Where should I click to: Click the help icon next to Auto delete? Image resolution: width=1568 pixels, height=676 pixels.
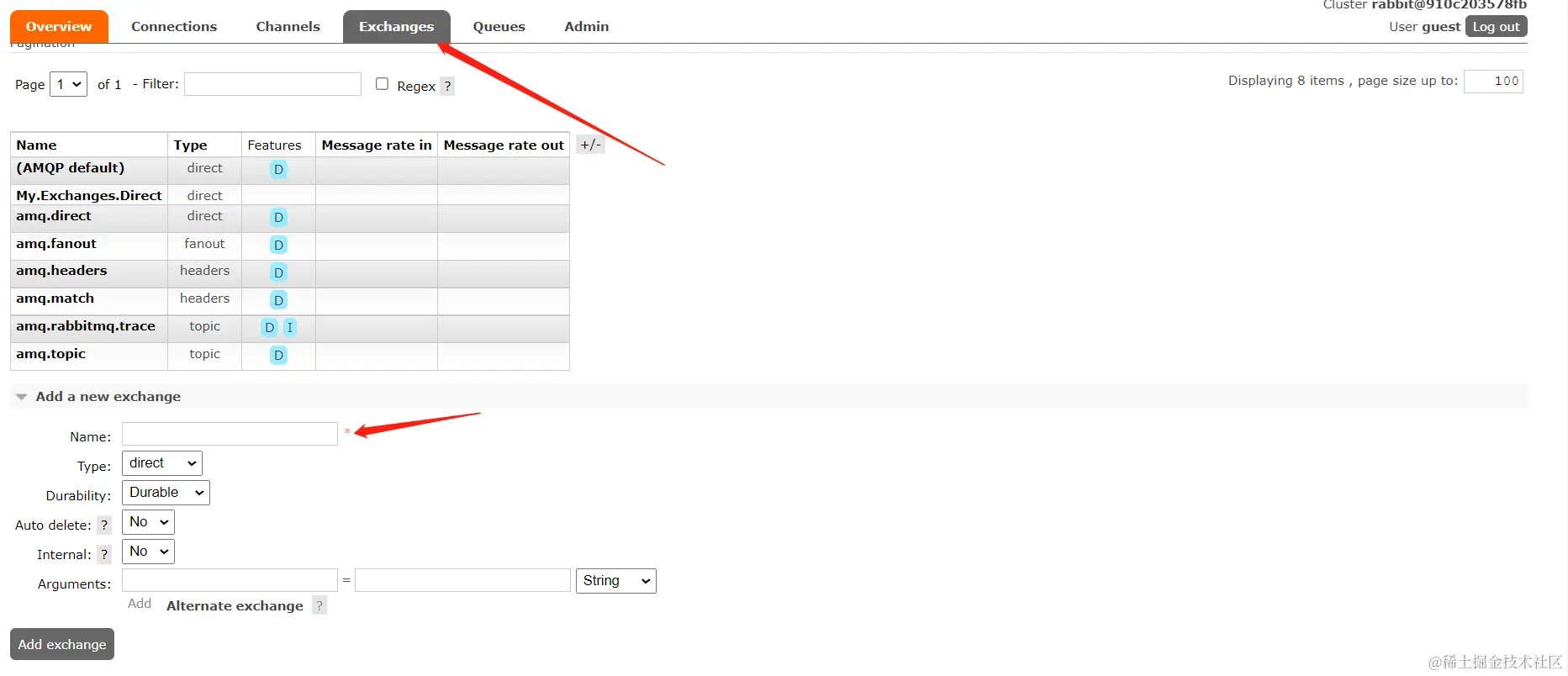[x=104, y=525]
